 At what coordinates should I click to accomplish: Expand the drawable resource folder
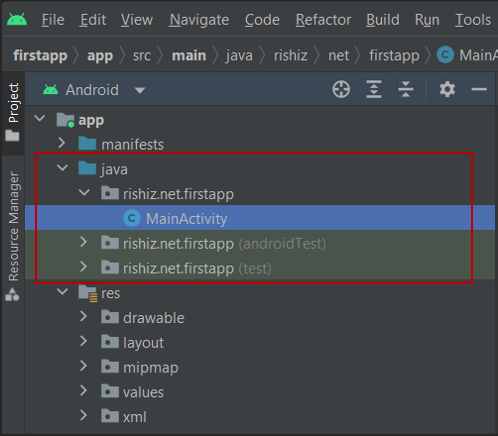click(83, 316)
